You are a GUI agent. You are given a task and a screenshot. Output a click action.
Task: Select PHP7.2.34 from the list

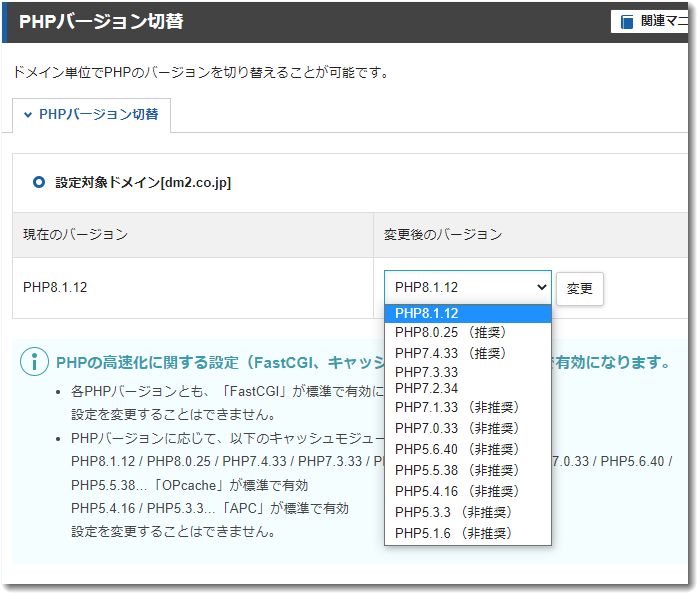(468, 389)
